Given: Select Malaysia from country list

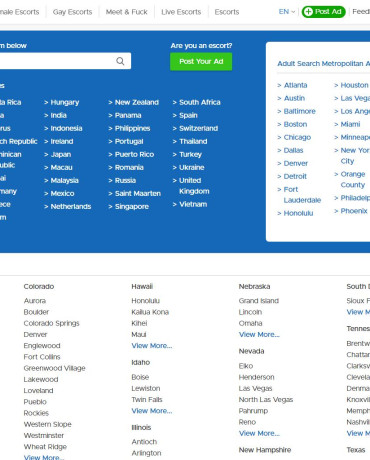Looking at the screenshot, I should pyautogui.click(x=64, y=180).
